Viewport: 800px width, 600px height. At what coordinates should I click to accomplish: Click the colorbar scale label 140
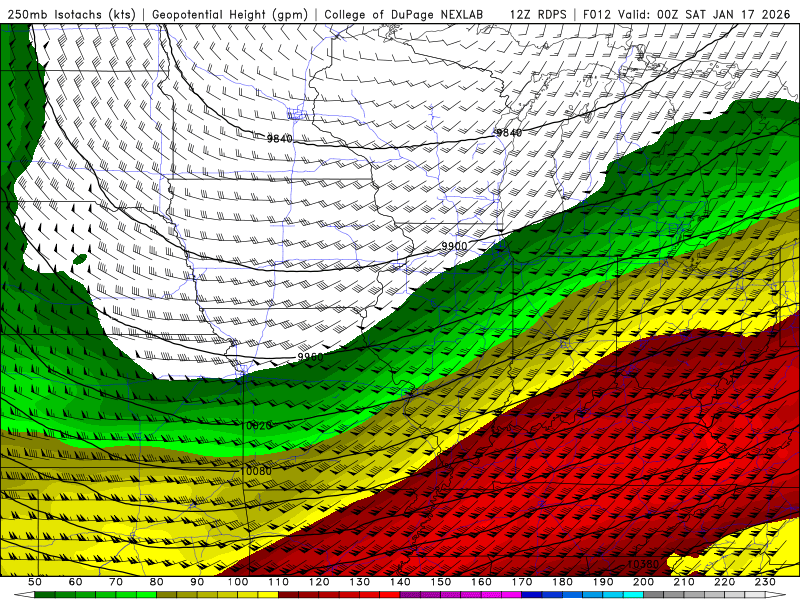tap(400, 582)
